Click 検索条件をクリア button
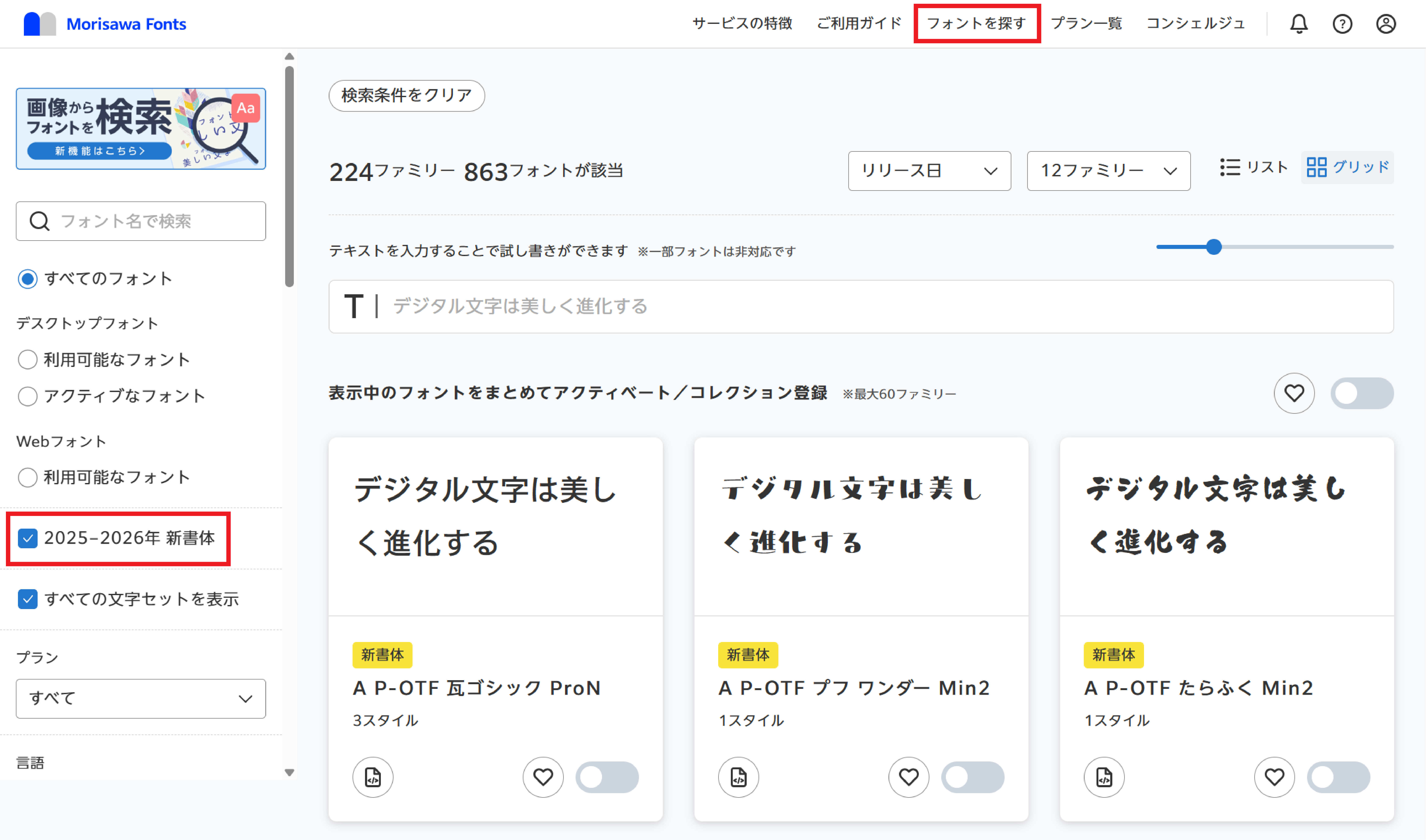 pos(407,96)
